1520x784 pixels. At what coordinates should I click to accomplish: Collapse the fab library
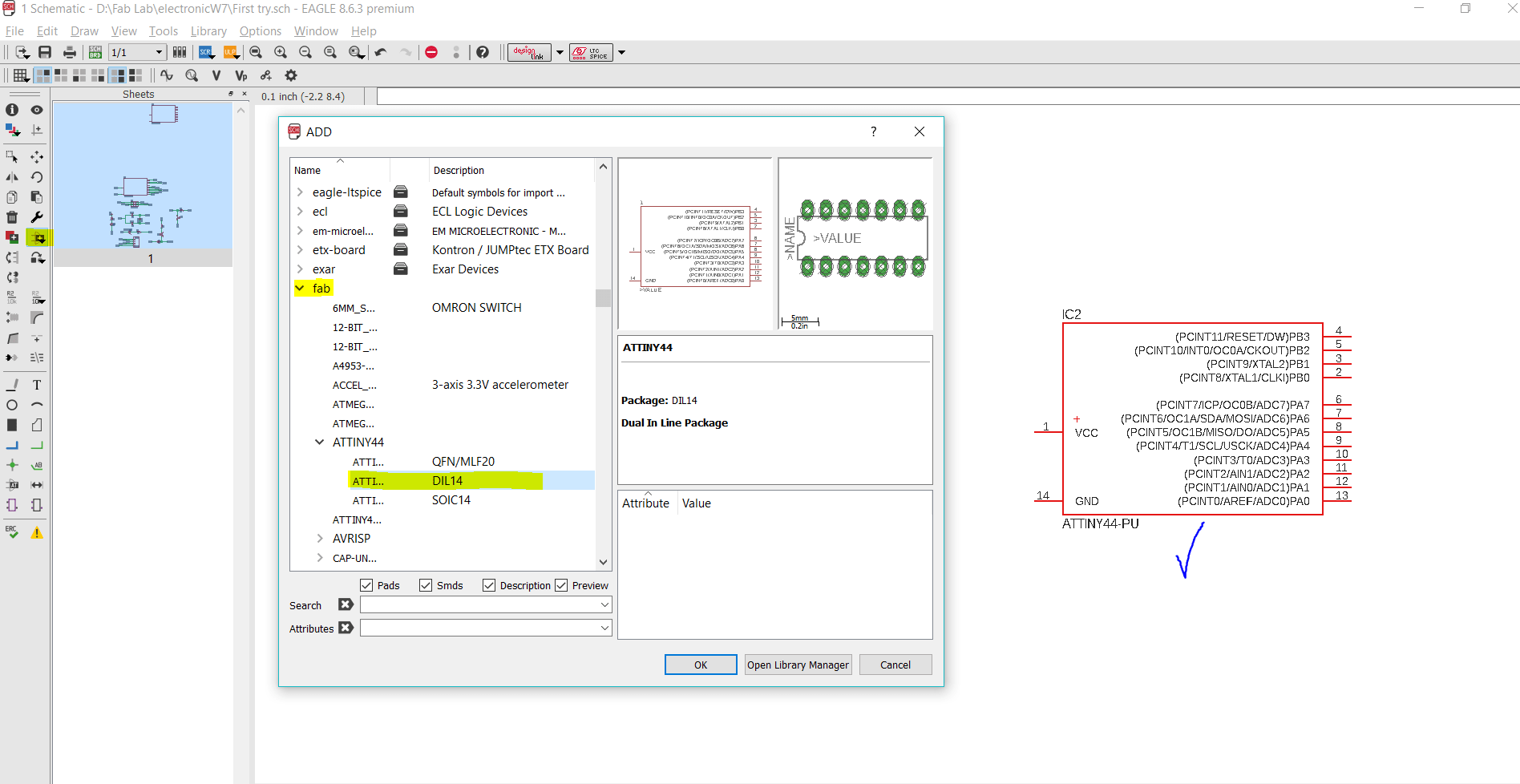pyautogui.click(x=300, y=288)
